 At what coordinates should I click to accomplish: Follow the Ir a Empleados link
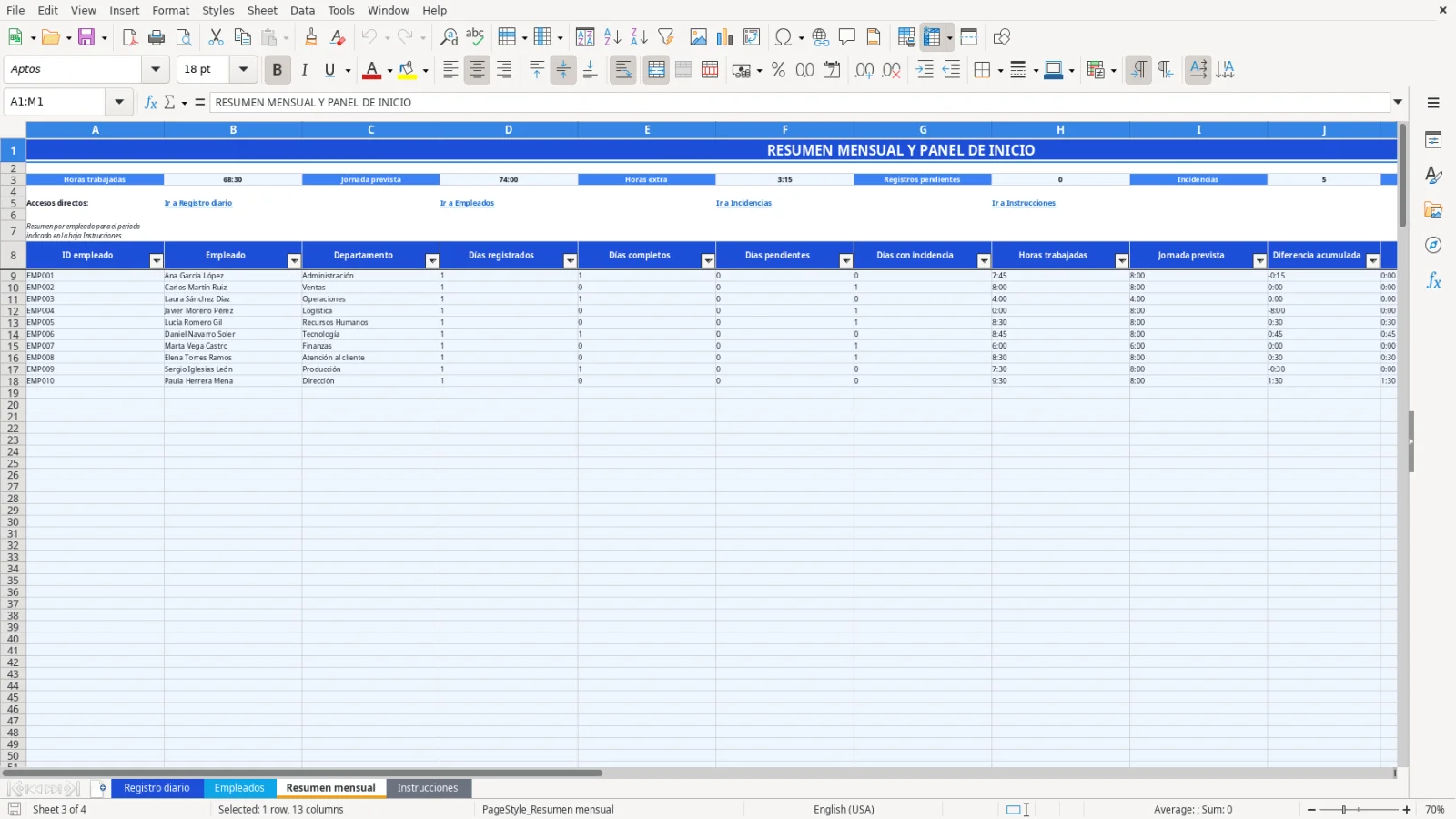pos(467,204)
